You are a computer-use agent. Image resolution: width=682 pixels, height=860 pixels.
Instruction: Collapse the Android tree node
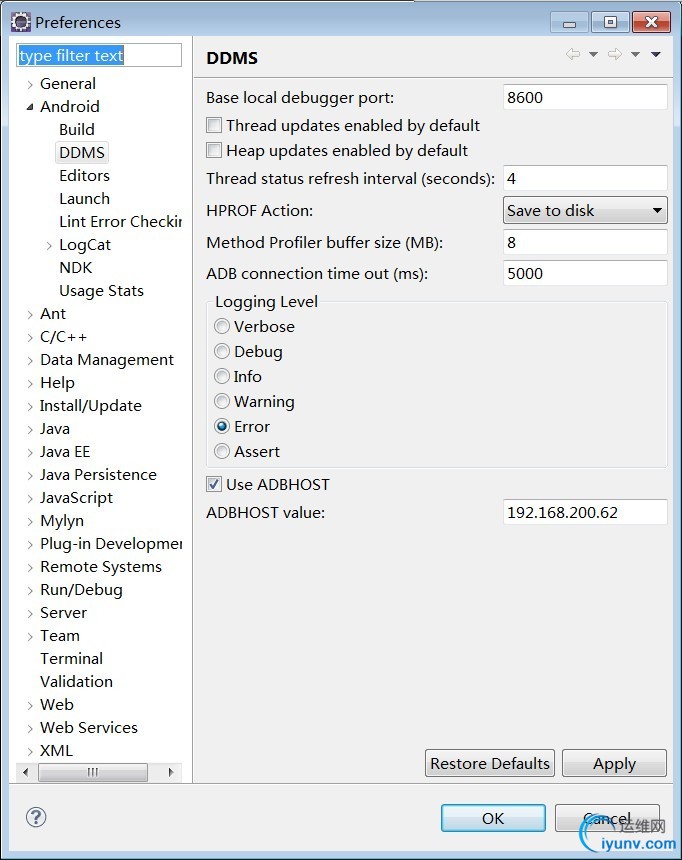[30, 107]
